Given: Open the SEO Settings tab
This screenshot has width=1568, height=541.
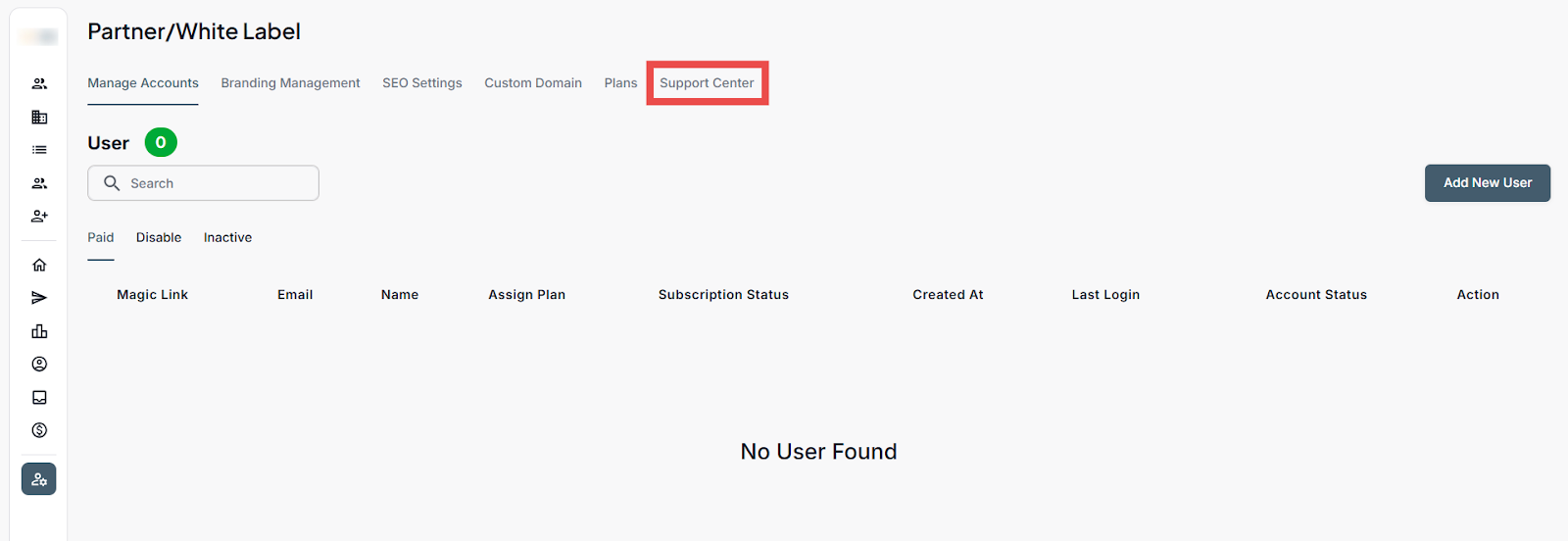Looking at the screenshot, I should click(x=421, y=83).
